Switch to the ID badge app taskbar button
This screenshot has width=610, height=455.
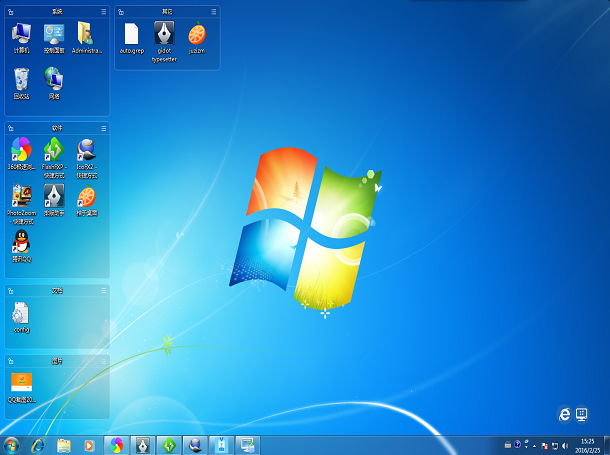click(x=221, y=446)
